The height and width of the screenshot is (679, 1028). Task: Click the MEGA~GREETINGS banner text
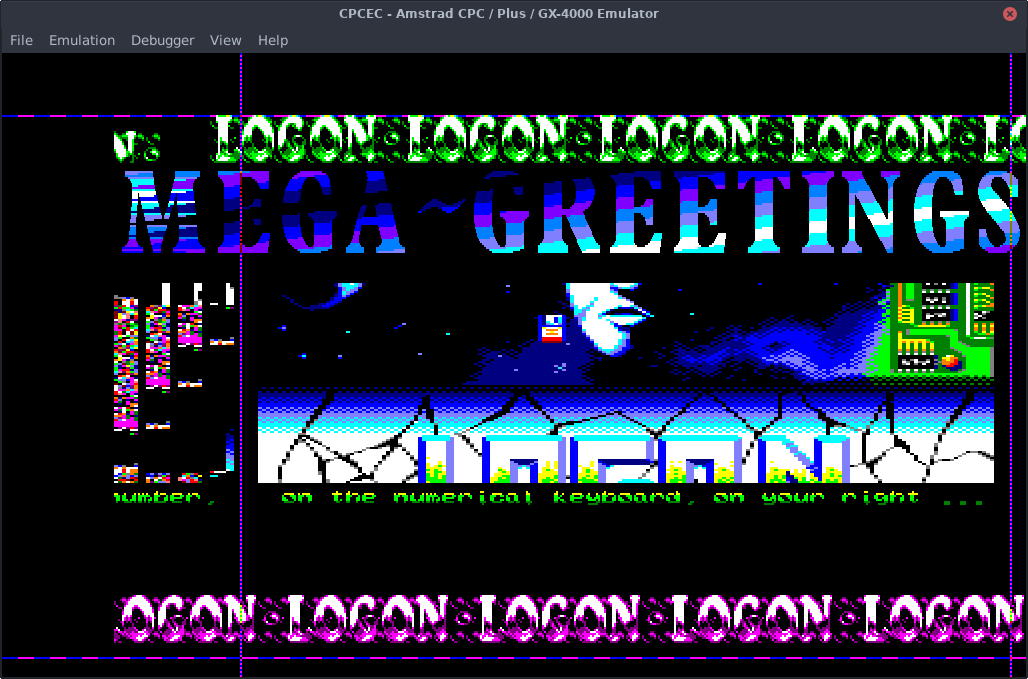(x=571, y=211)
